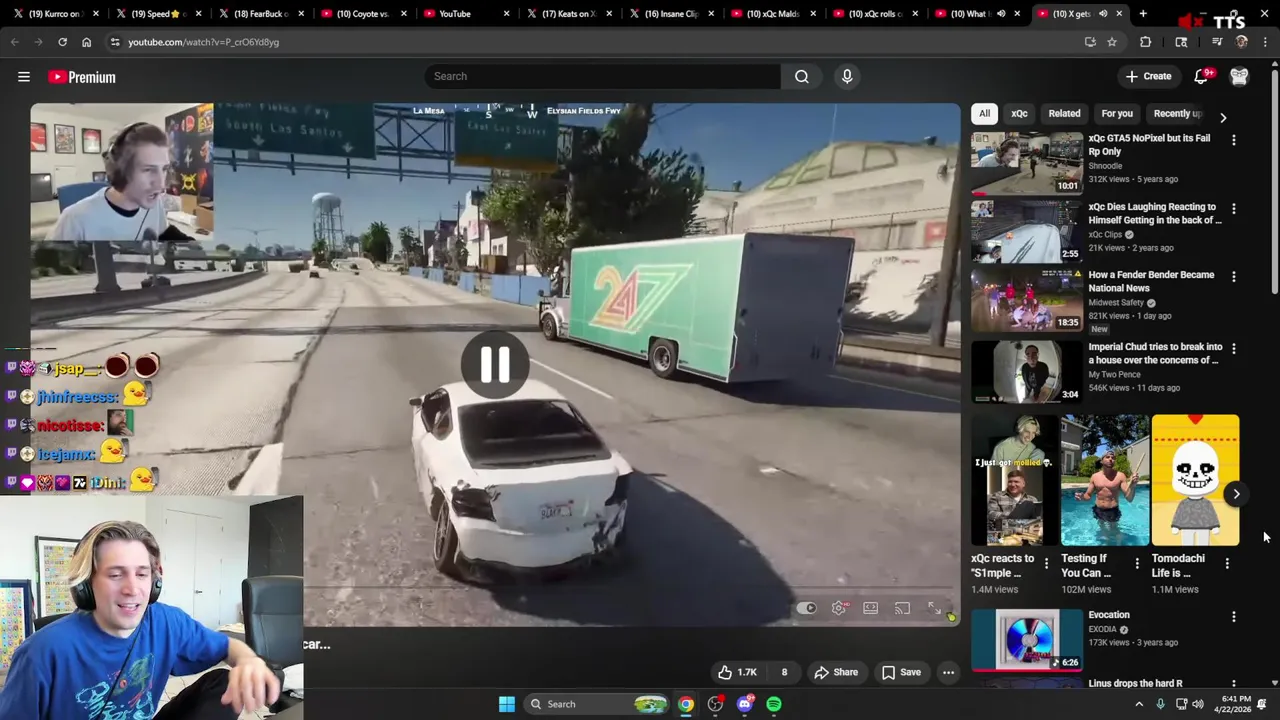The image size is (1280, 720).
Task: Open Chrome three-dot menu
Action: (1265, 42)
